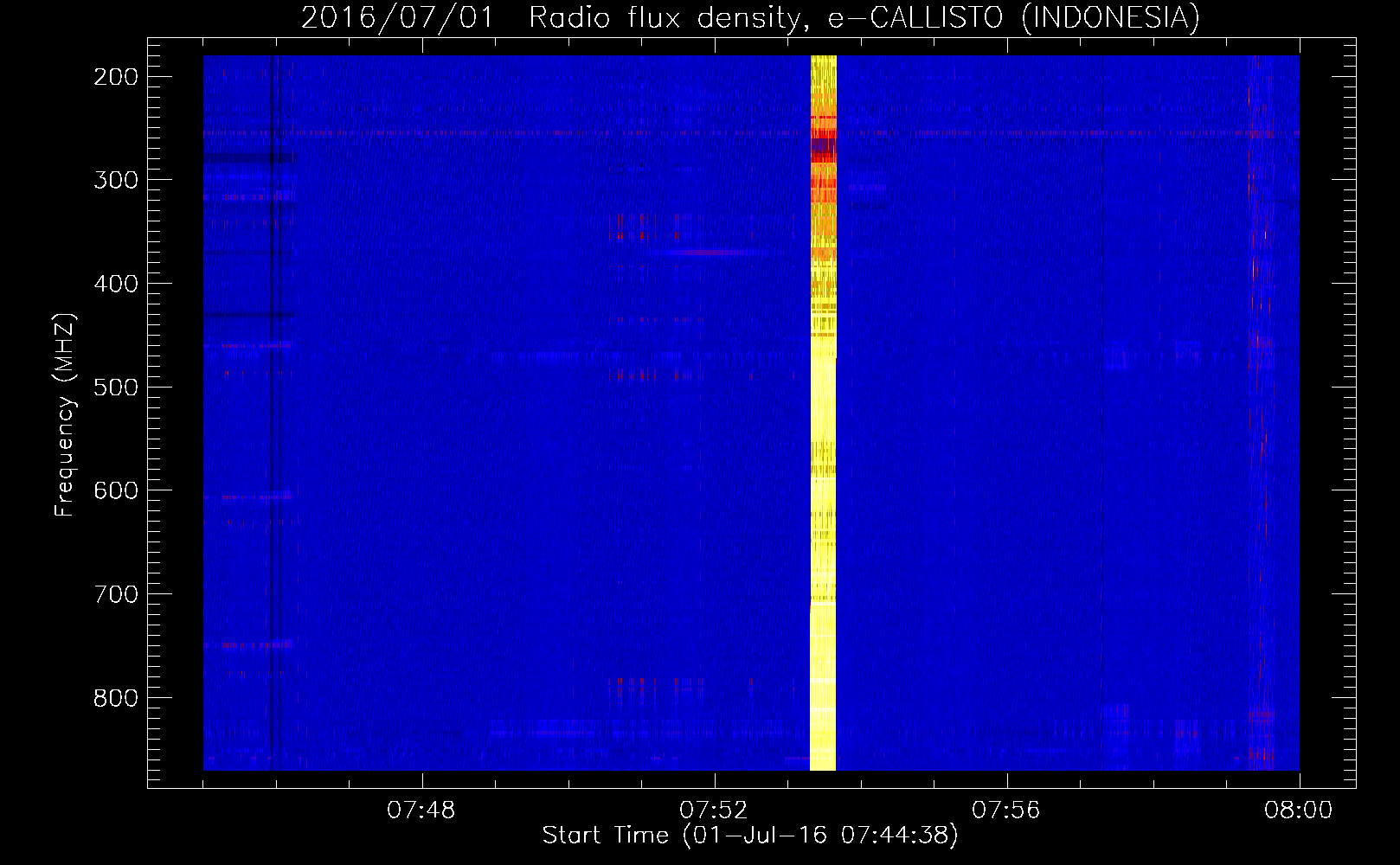Click the plot title "2016/07/01 Radio flux density, e-CALLISTO (INDONESIA)"
1400x865 pixels.
pyautogui.click(x=750, y=17)
